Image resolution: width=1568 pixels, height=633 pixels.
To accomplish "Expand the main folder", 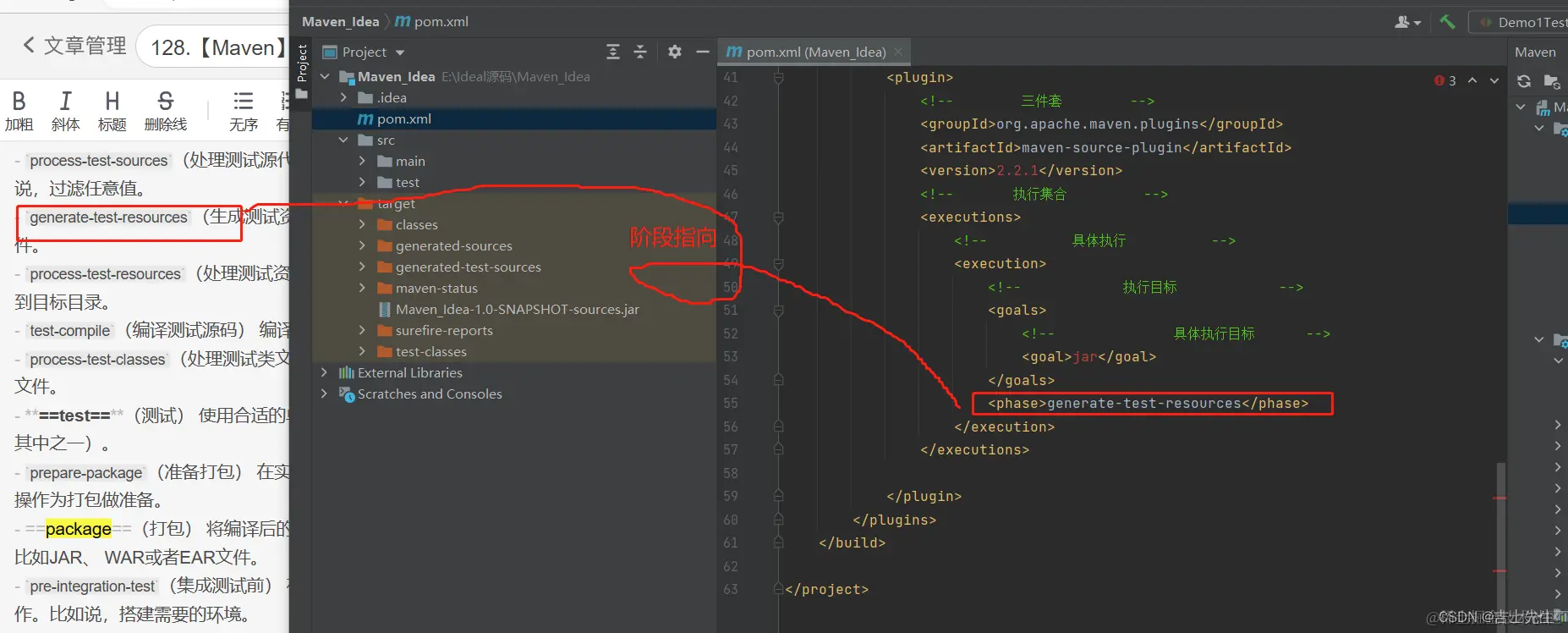I will click(x=362, y=162).
